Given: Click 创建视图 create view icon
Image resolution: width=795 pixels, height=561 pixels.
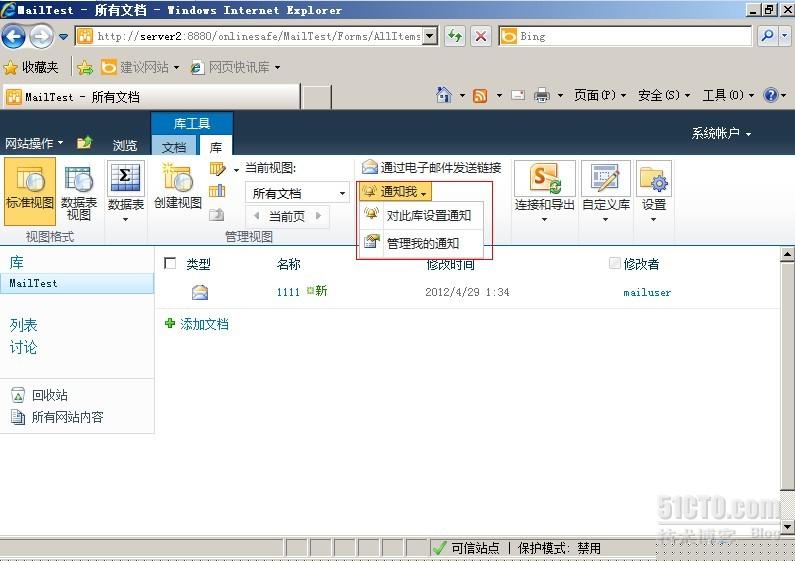Looking at the screenshot, I should click(178, 186).
